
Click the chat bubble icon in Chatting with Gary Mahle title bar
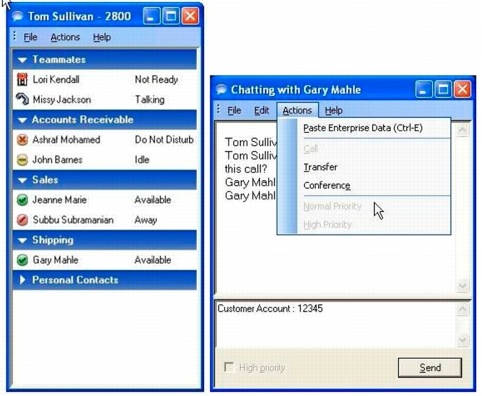(x=221, y=90)
